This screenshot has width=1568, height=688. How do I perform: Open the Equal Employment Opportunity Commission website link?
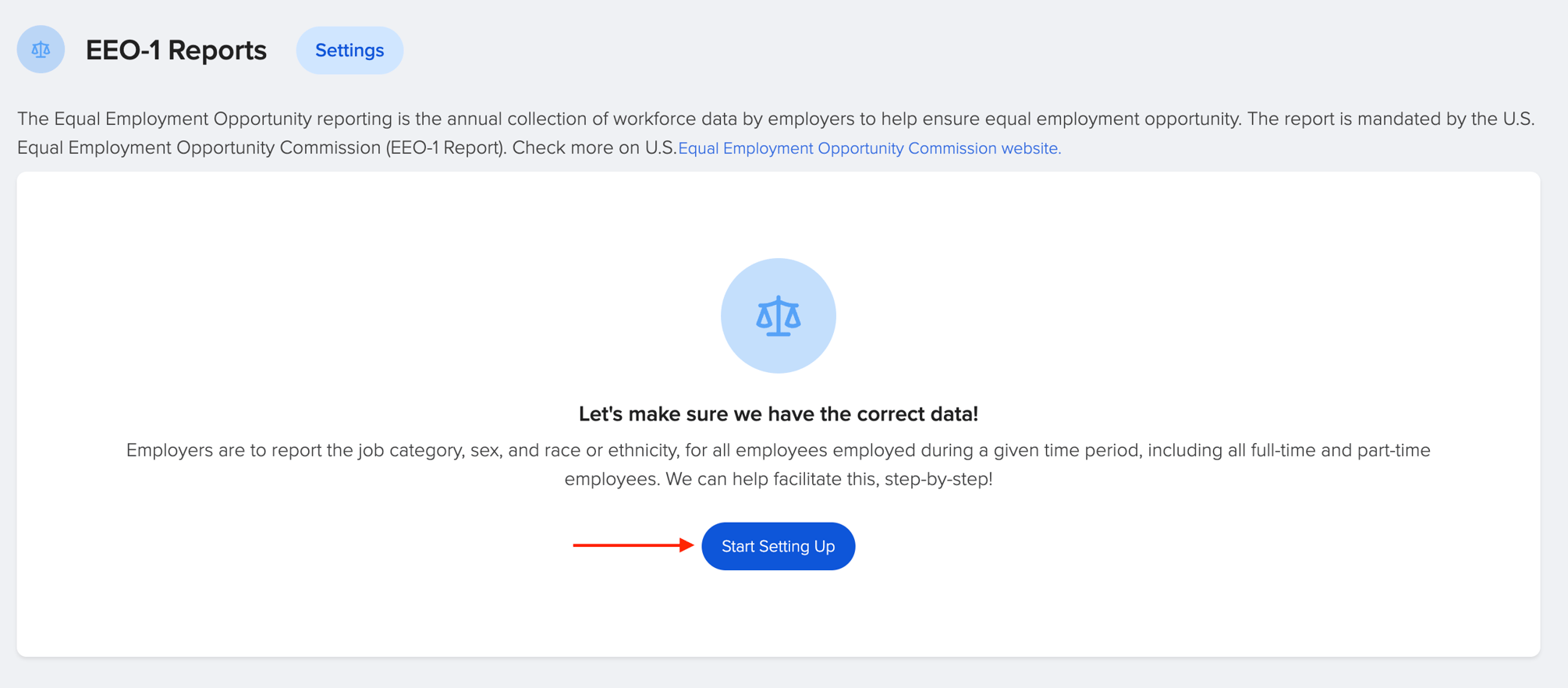[x=869, y=148]
